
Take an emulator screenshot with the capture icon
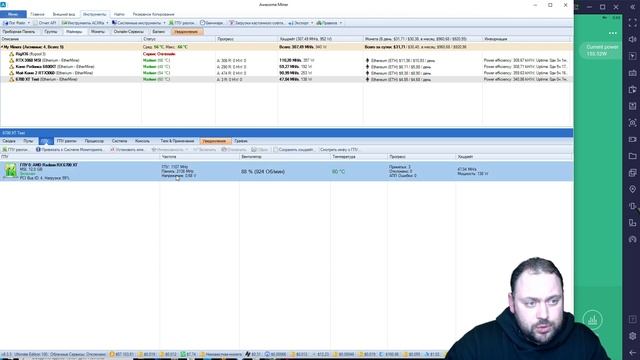point(632,122)
